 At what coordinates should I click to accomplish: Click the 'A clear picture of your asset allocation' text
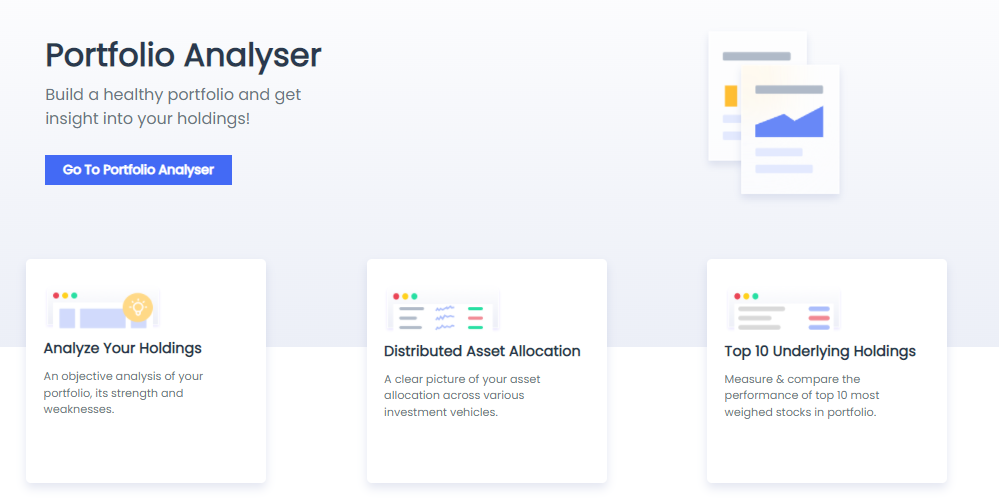pos(462,387)
